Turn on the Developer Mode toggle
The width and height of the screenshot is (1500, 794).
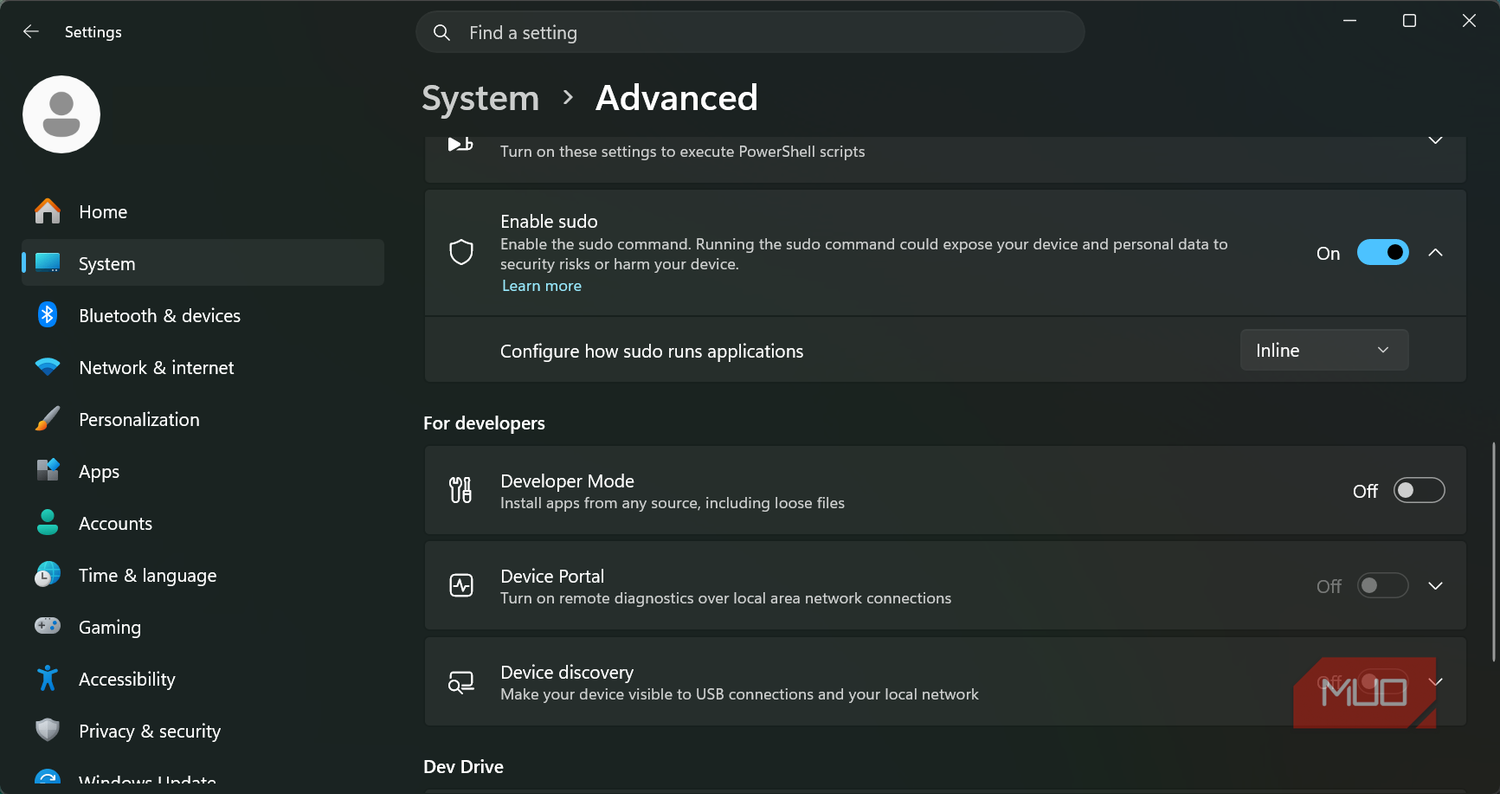pyautogui.click(x=1420, y=490)
